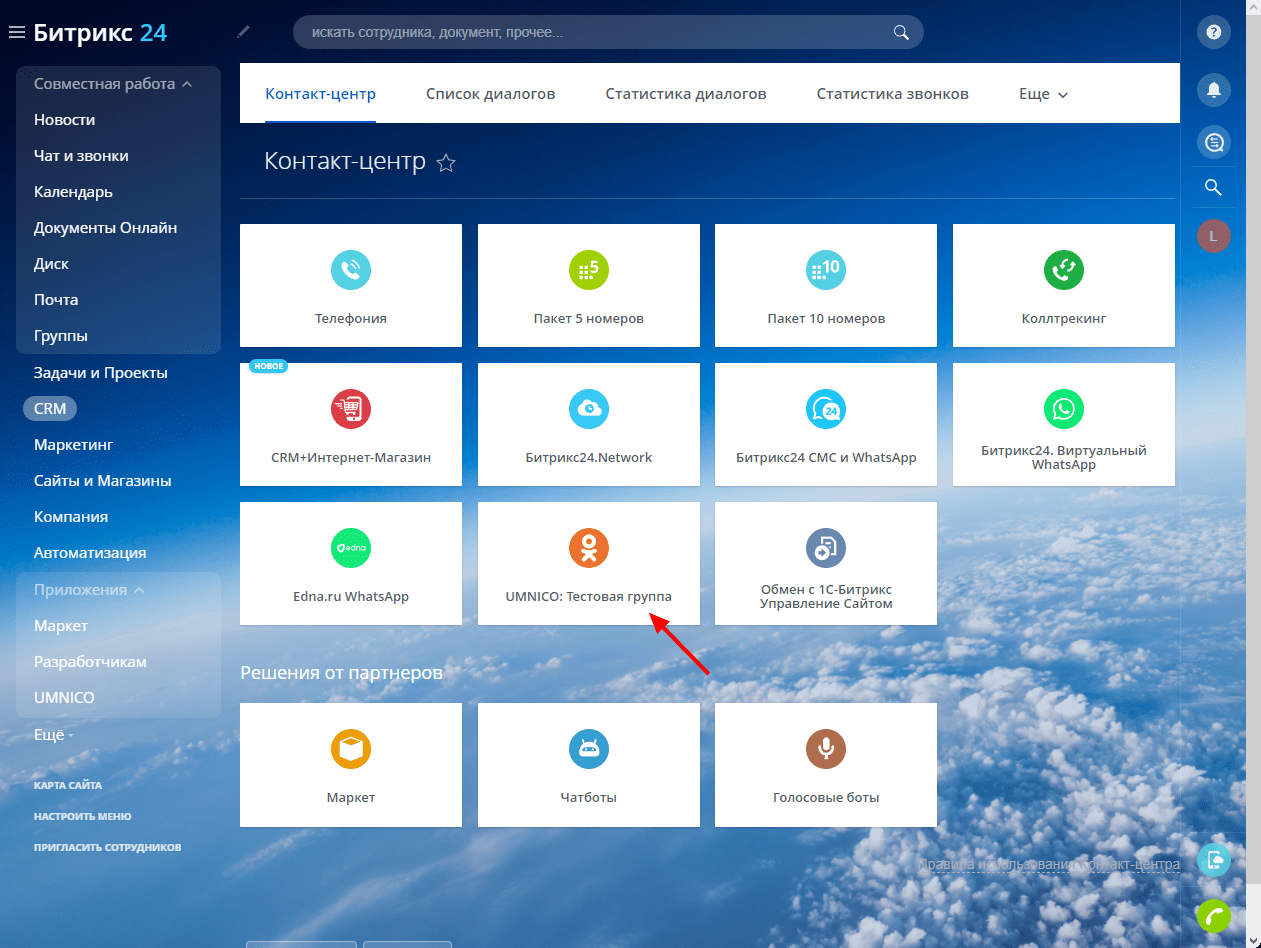Image resolution: width=1261 pixels, height=948 pixels.
Task: Switch to the Список диалогов tab
Action: [x=490, y=94]
